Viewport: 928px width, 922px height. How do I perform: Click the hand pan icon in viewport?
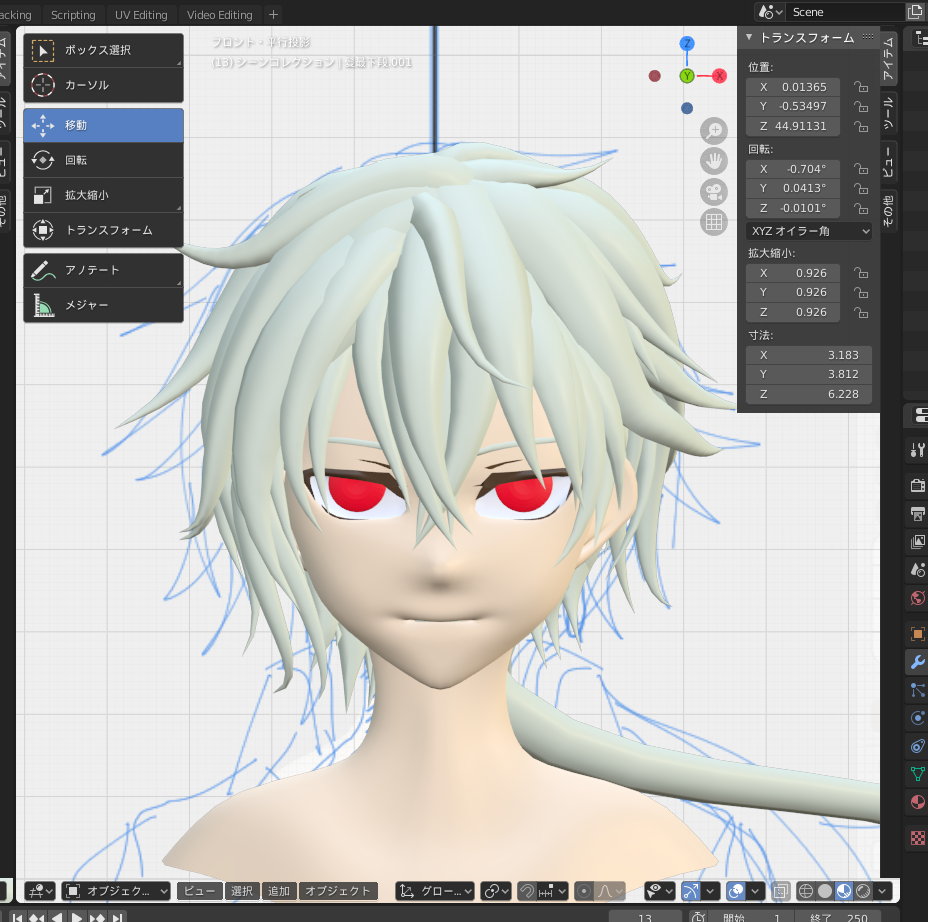click(x=714, y=161)
